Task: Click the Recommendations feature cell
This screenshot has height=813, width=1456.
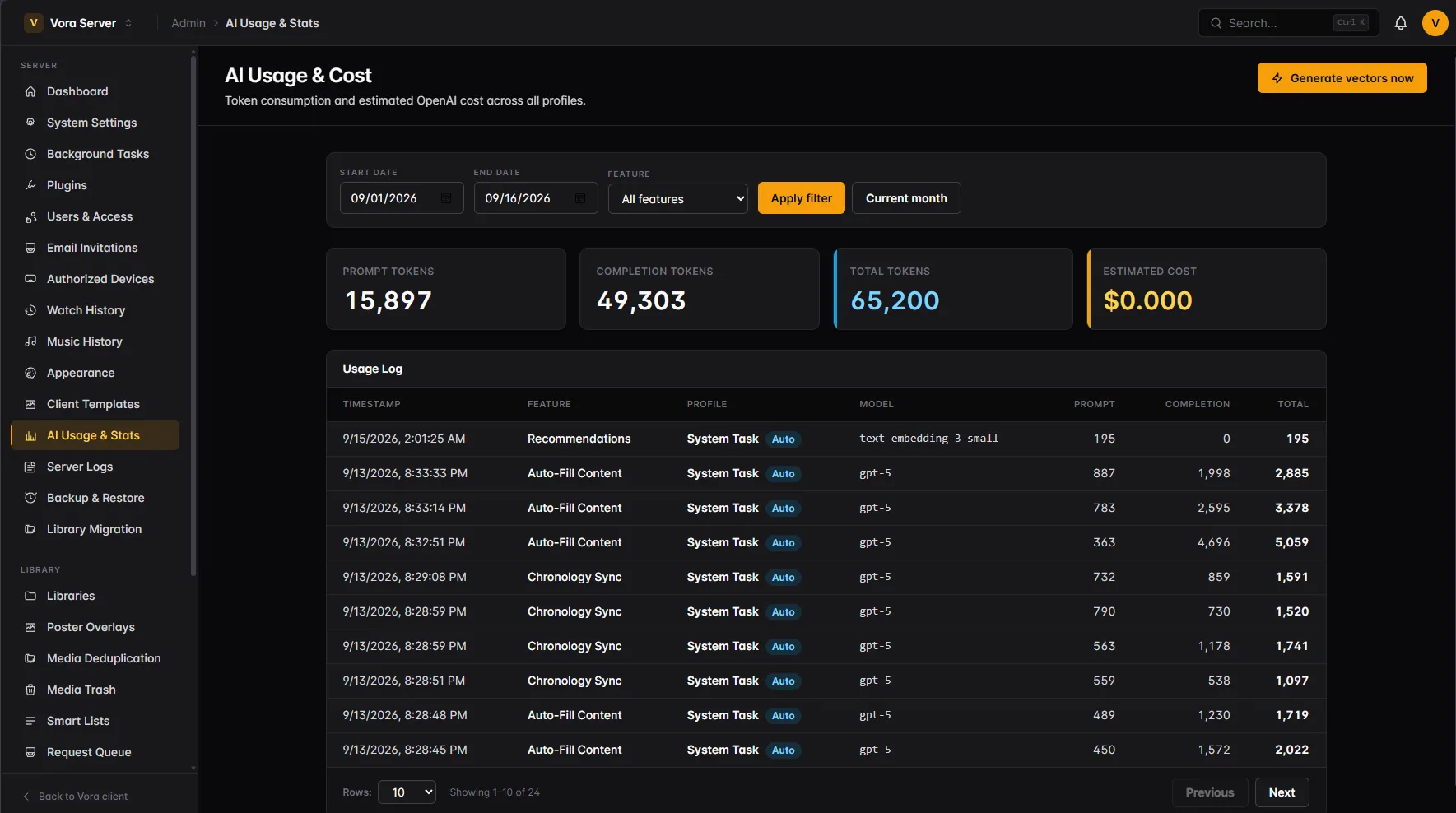Action: [x=579, y=439]
